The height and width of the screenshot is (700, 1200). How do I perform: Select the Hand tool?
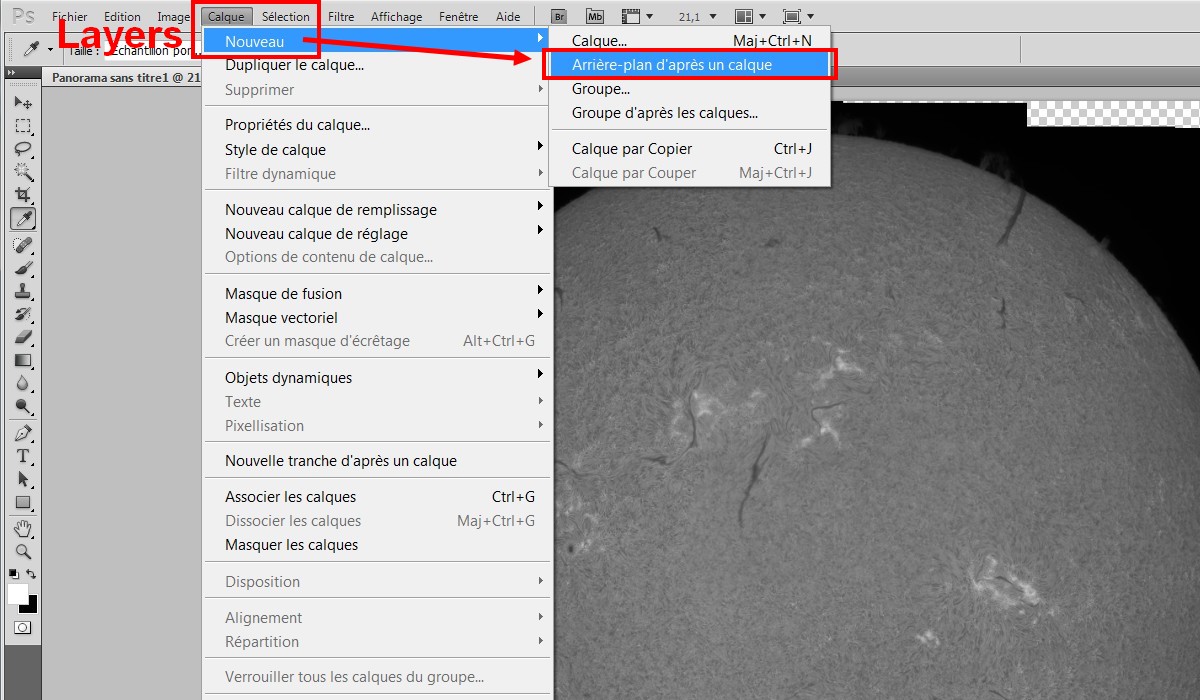click(23, 528)
